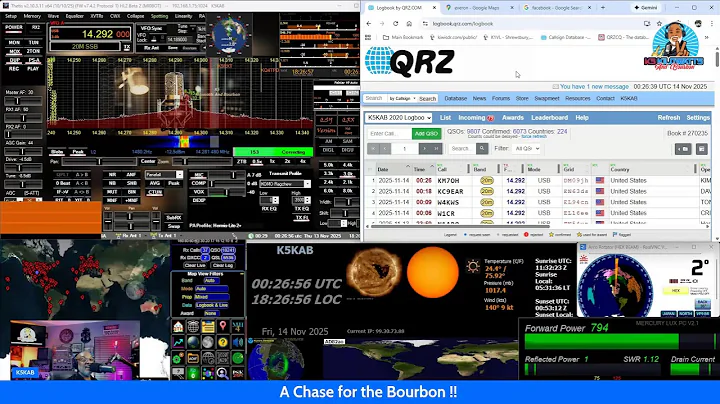Image resolution: width=720 pixels, height=404 pixels.
Task: Open the yellow calendar icon in map tools
Action: pos(208,326)
